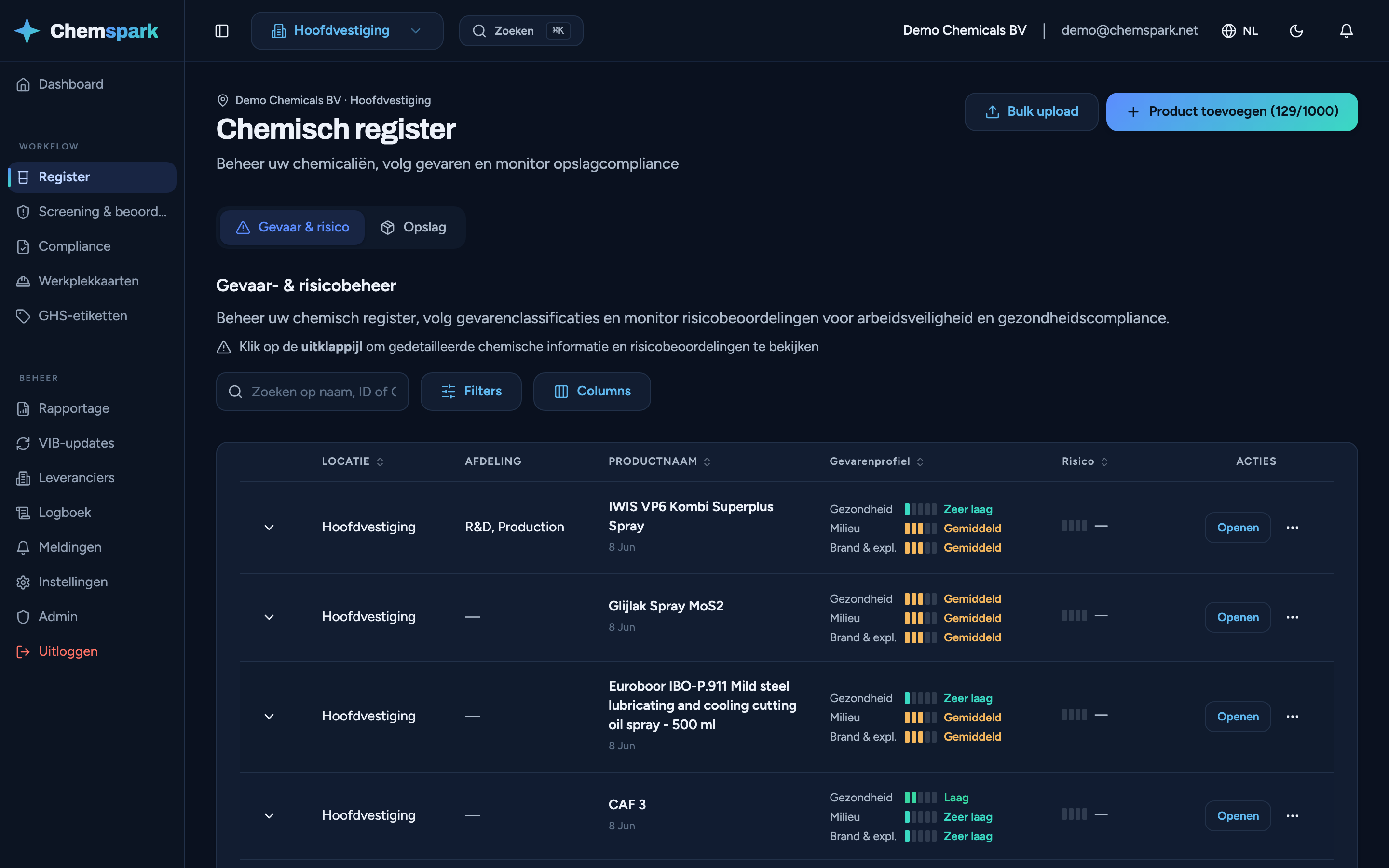
Task: Click risk indicator bars of Euroboor row
Action: click(x=1074, y=715)
